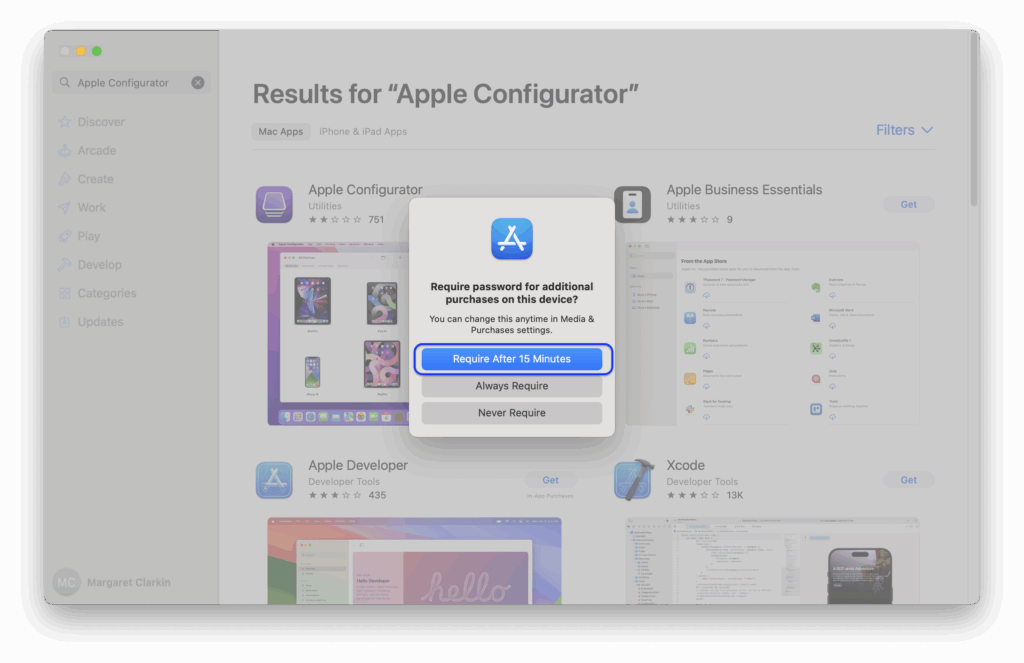
Task: Click the Discover star icon
Action: (65, 122)
